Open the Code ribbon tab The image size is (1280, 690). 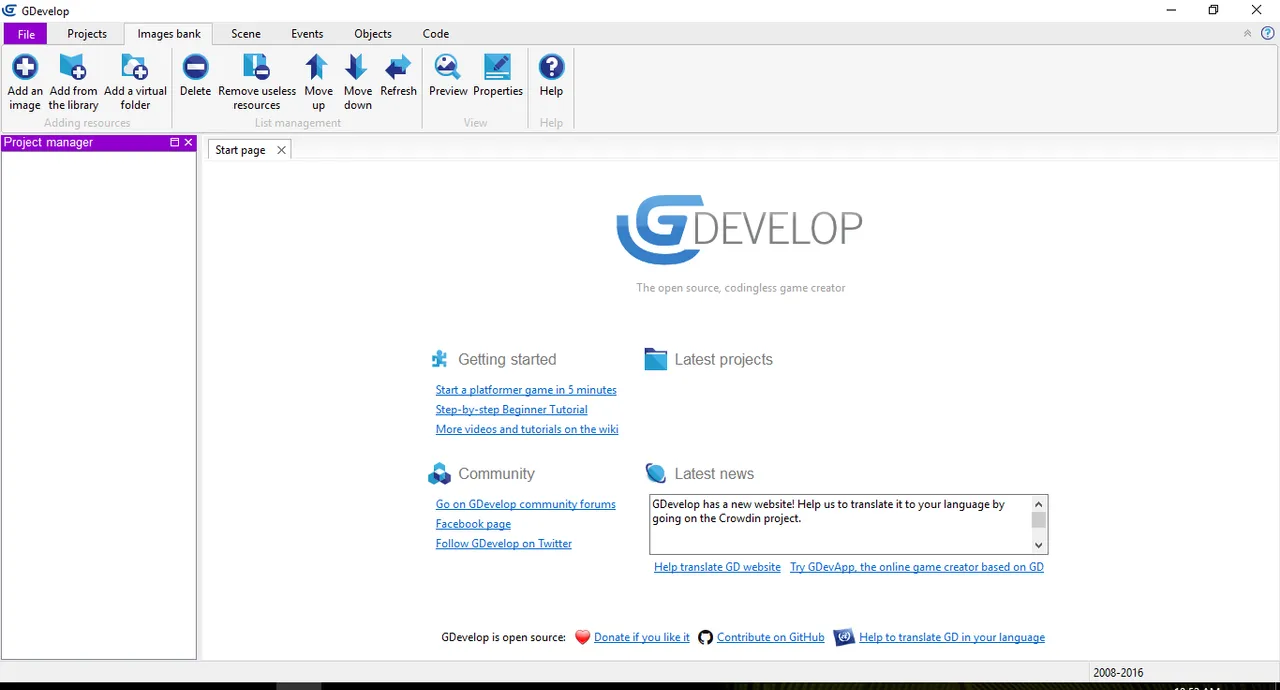(436, 34)
